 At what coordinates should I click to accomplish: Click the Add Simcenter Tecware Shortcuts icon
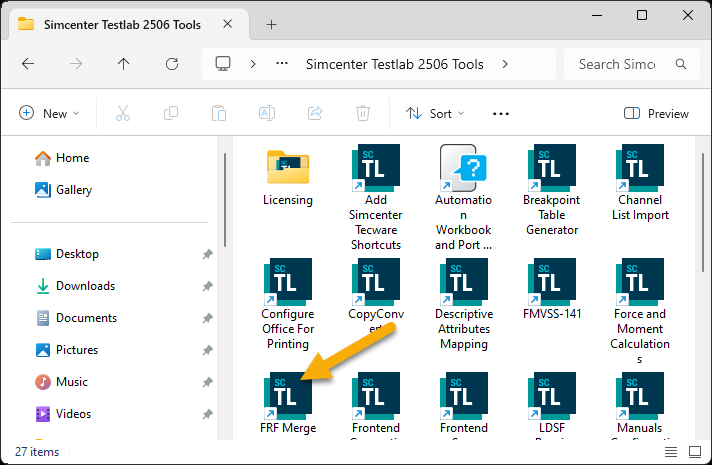pos(376,168)
